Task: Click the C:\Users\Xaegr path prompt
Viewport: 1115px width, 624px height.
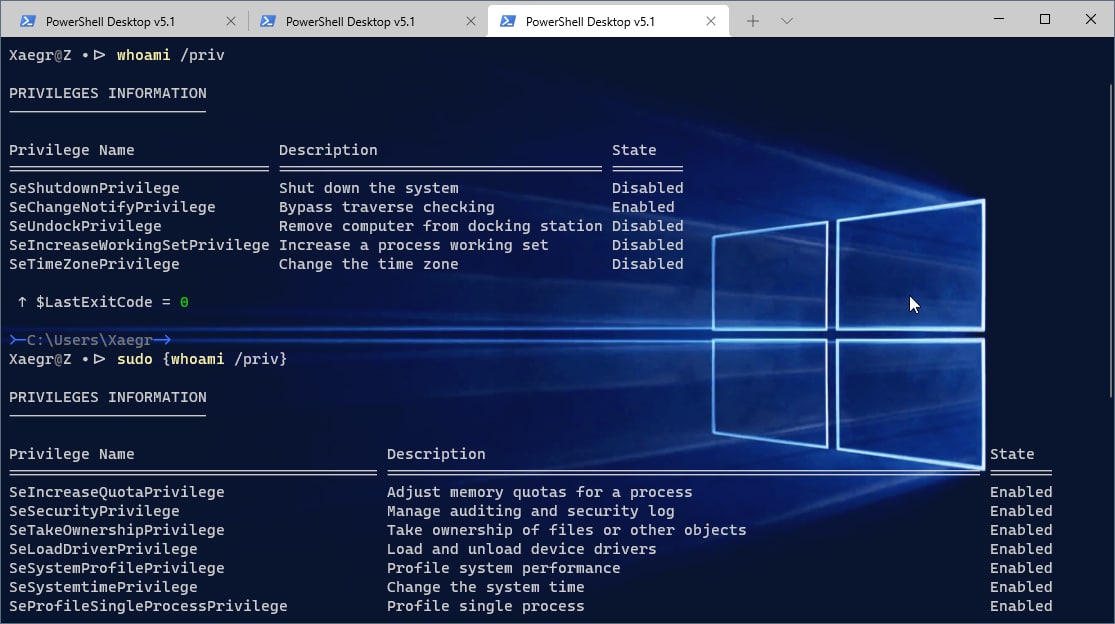Action: pyautogui.click(x=90, y=340)
